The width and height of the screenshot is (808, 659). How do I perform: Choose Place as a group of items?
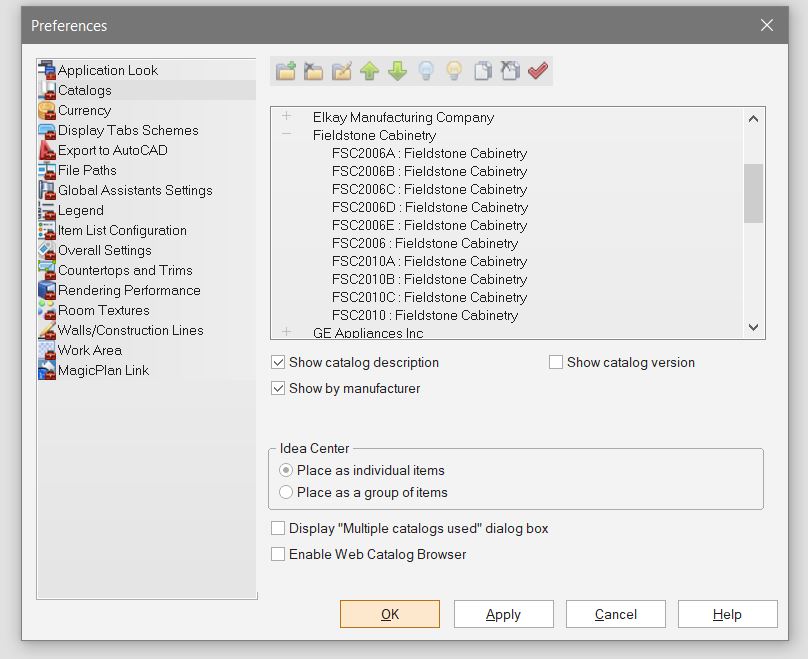point(285,492)
